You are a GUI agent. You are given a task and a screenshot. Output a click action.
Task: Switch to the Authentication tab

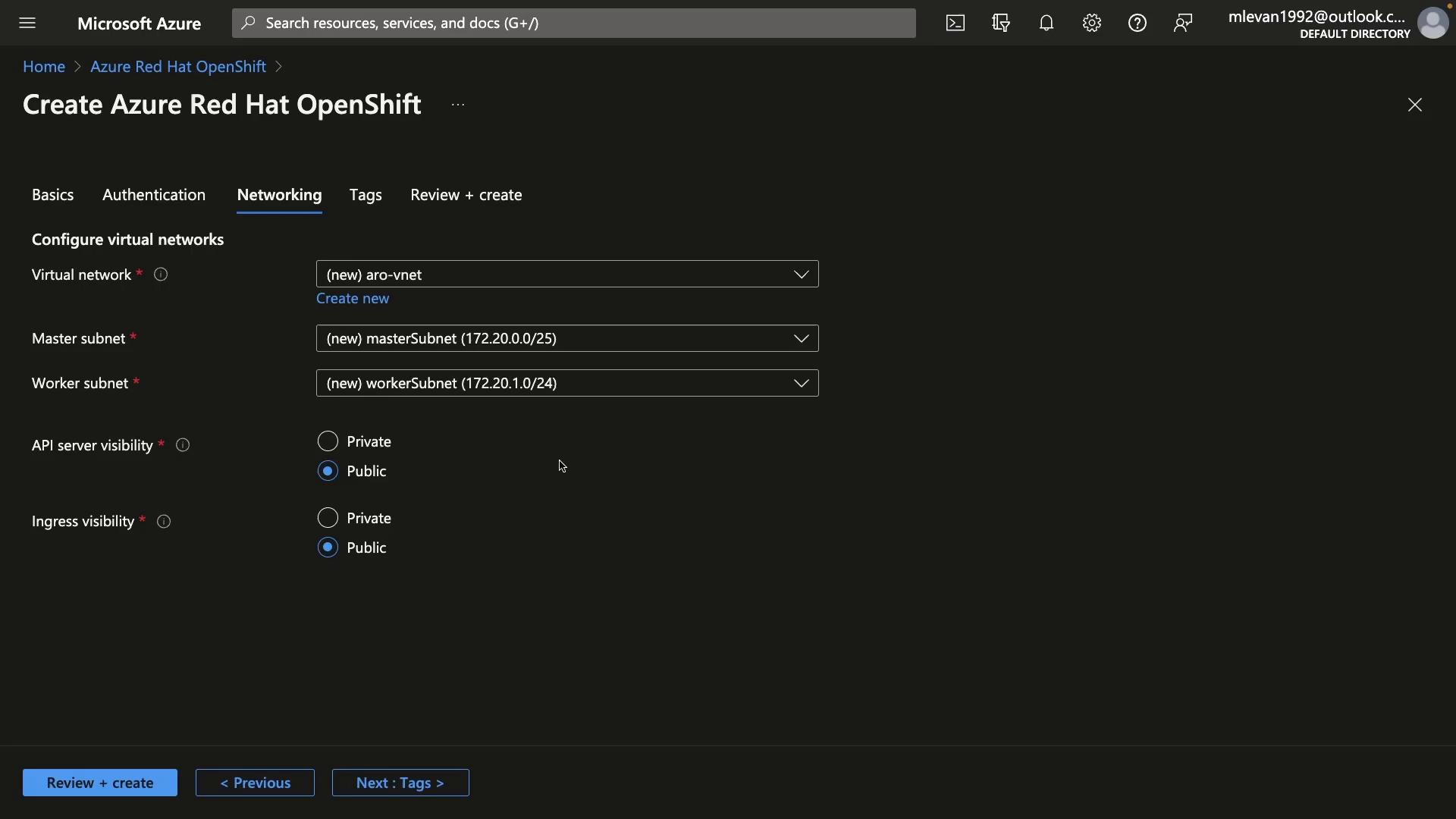tap(154, 195)
